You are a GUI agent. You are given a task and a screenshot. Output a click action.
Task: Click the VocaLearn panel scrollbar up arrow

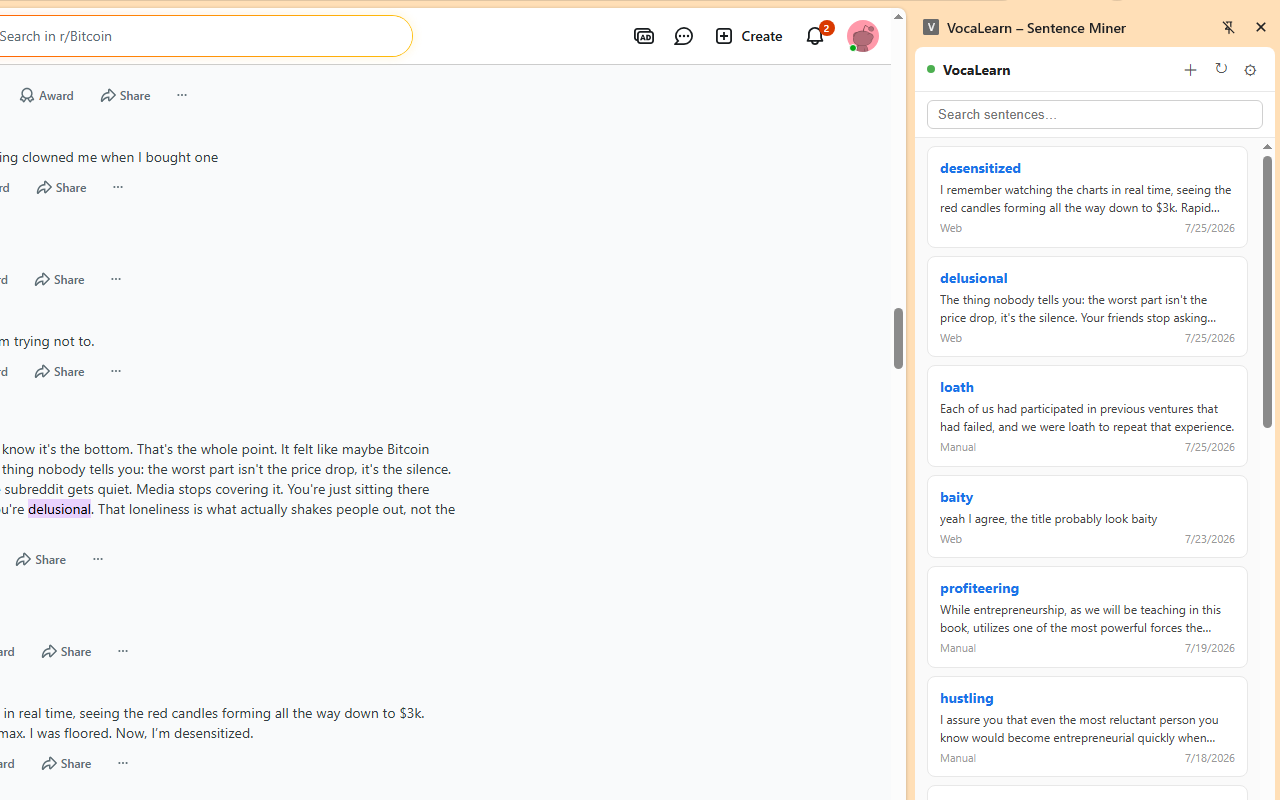(x=1267, y=147)
